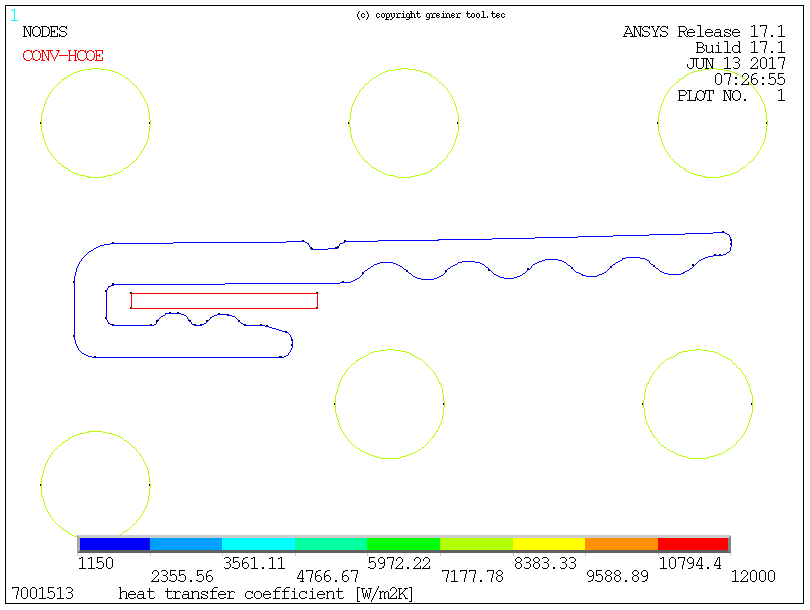810x610 pixels.
Task: Click the medium blue legend color band
Action: click(186, 544)
